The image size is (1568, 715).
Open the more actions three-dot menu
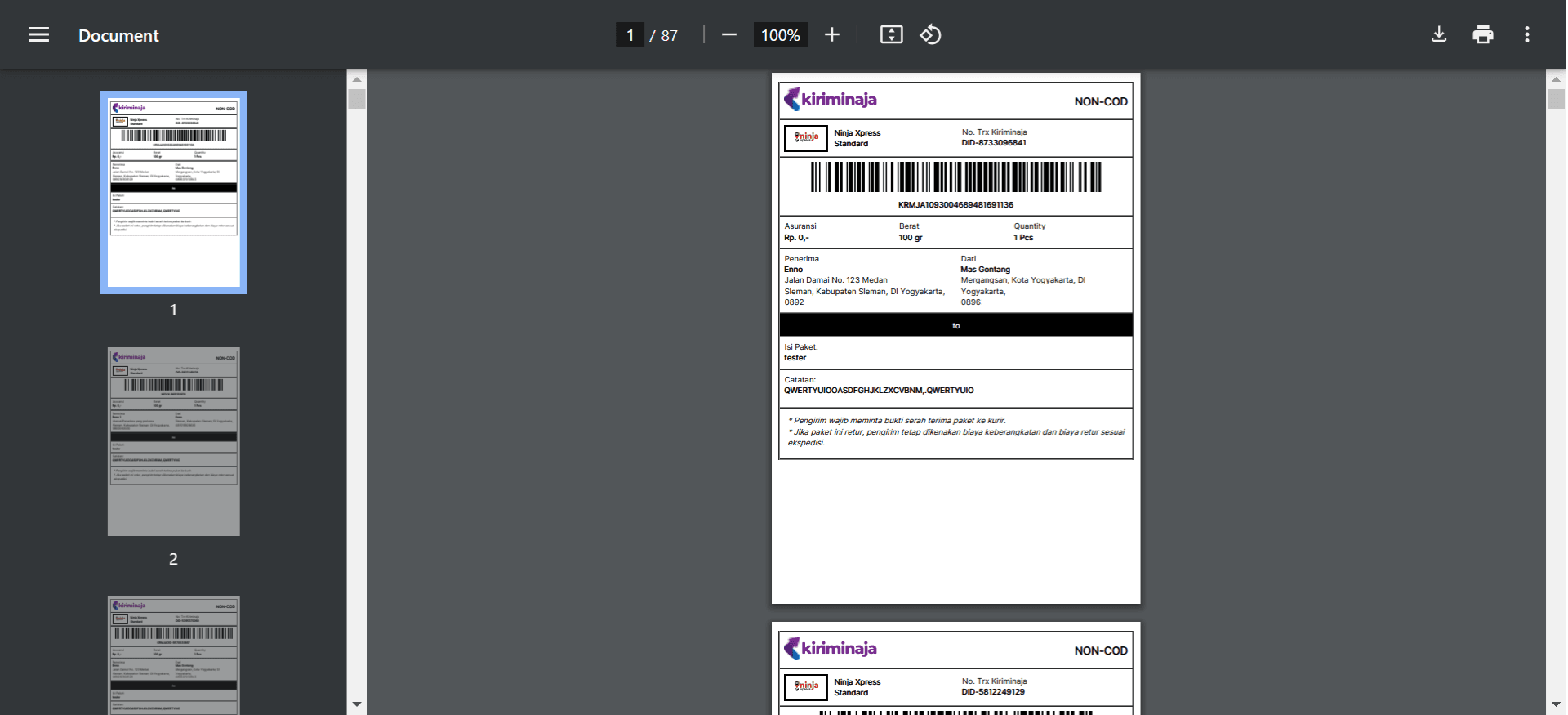coord(1526,34)
